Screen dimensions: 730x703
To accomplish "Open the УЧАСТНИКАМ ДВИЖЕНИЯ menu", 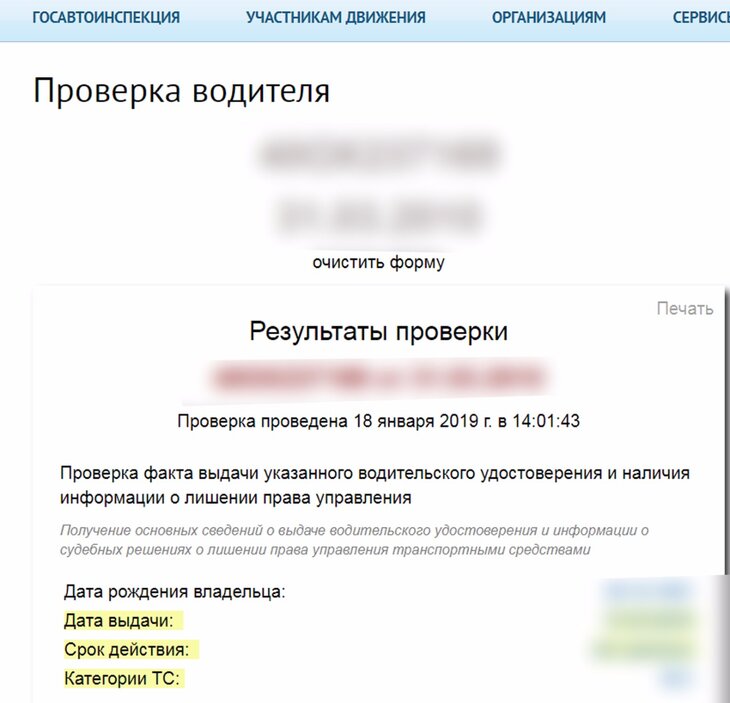I will (x=336, y=18).
